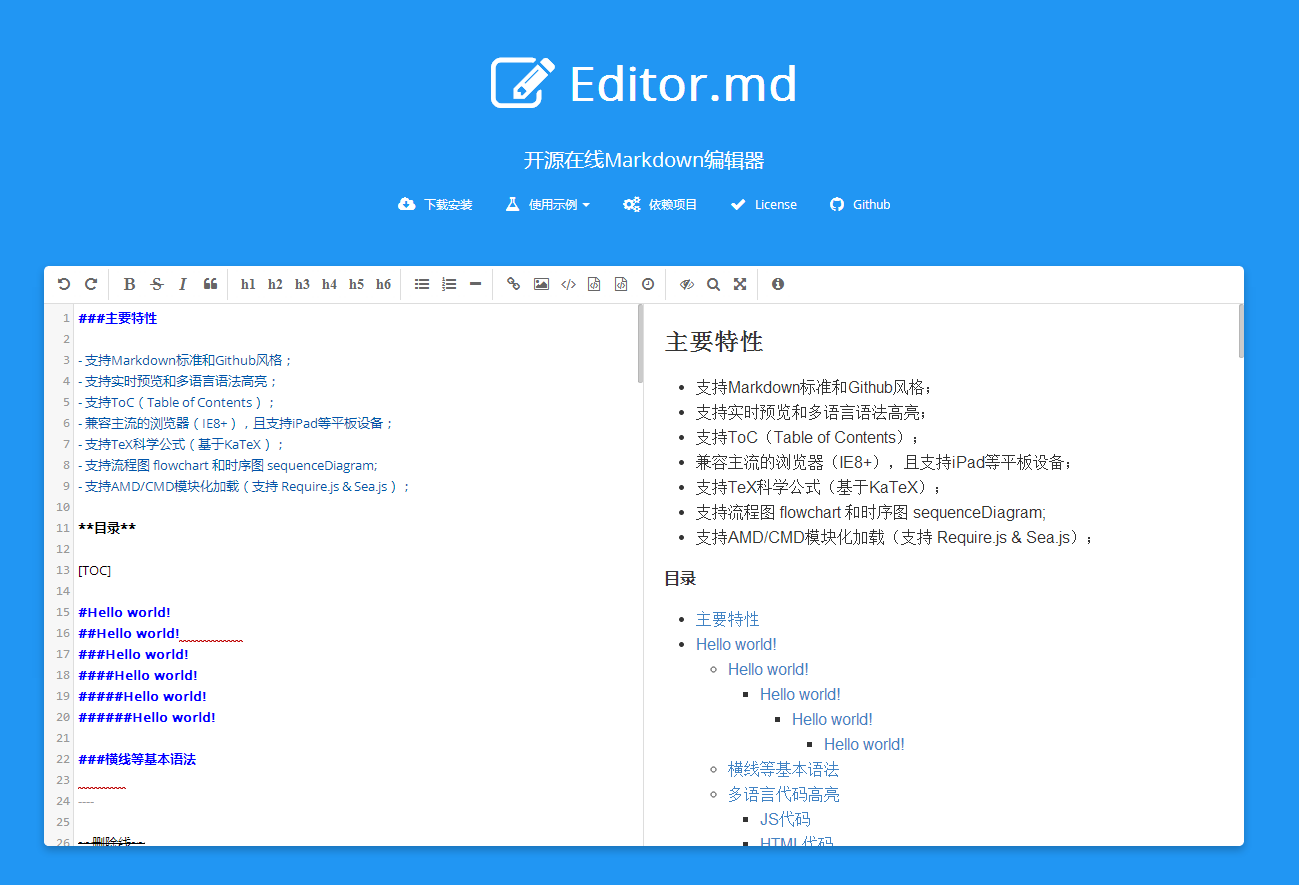Click the undo arrow in toolbar

click(64, 285)
